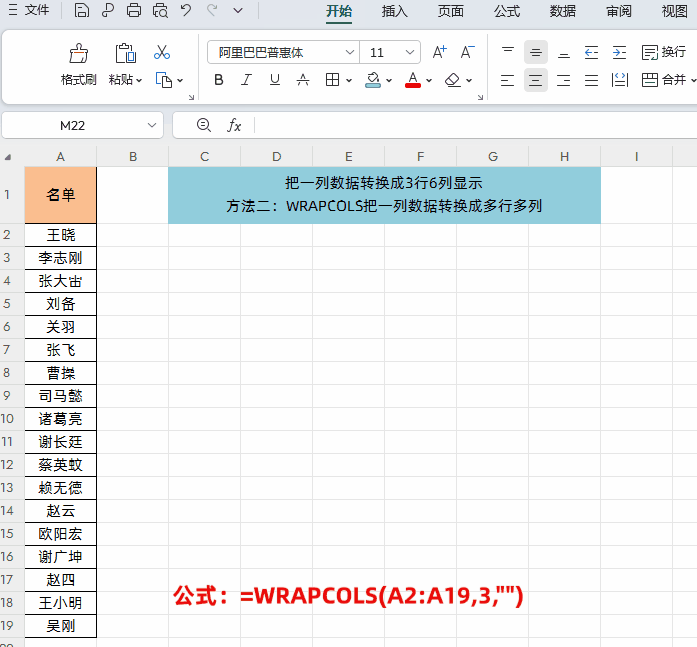Open the 公式 (Formulas) tab
Viewport: 697px width, 647px height.
tap(507, 11)
